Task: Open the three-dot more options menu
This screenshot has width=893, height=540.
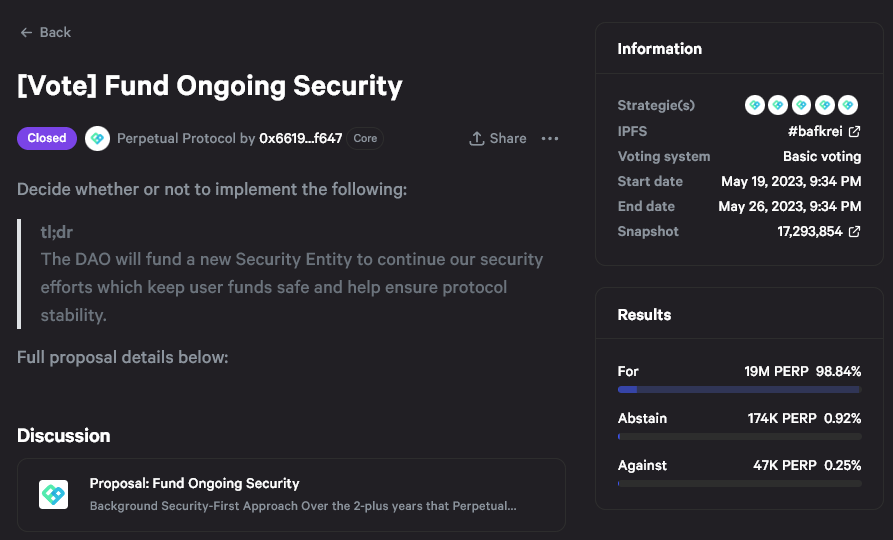Action: click(549, 138)
